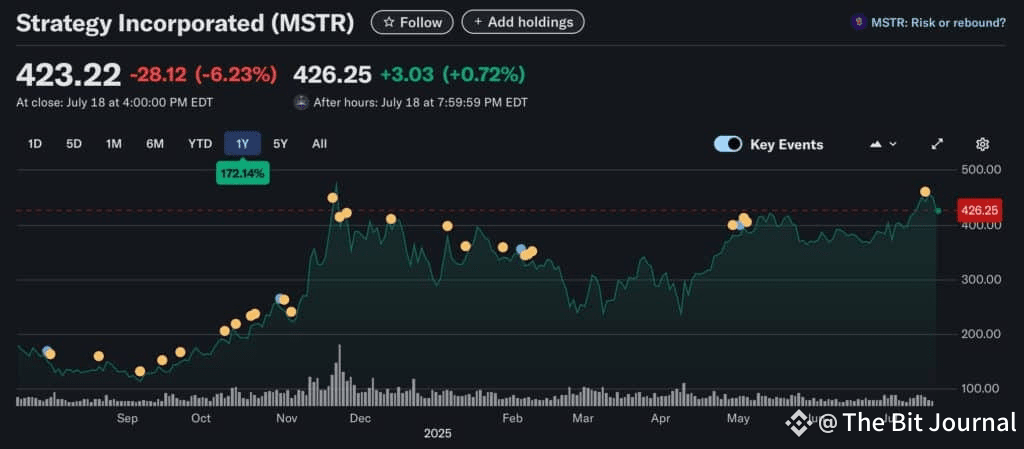Click the Strategy Incorporated (MSTR) title
The image size is (1024, 449).
pyautogui.click(x=185, y=23)
